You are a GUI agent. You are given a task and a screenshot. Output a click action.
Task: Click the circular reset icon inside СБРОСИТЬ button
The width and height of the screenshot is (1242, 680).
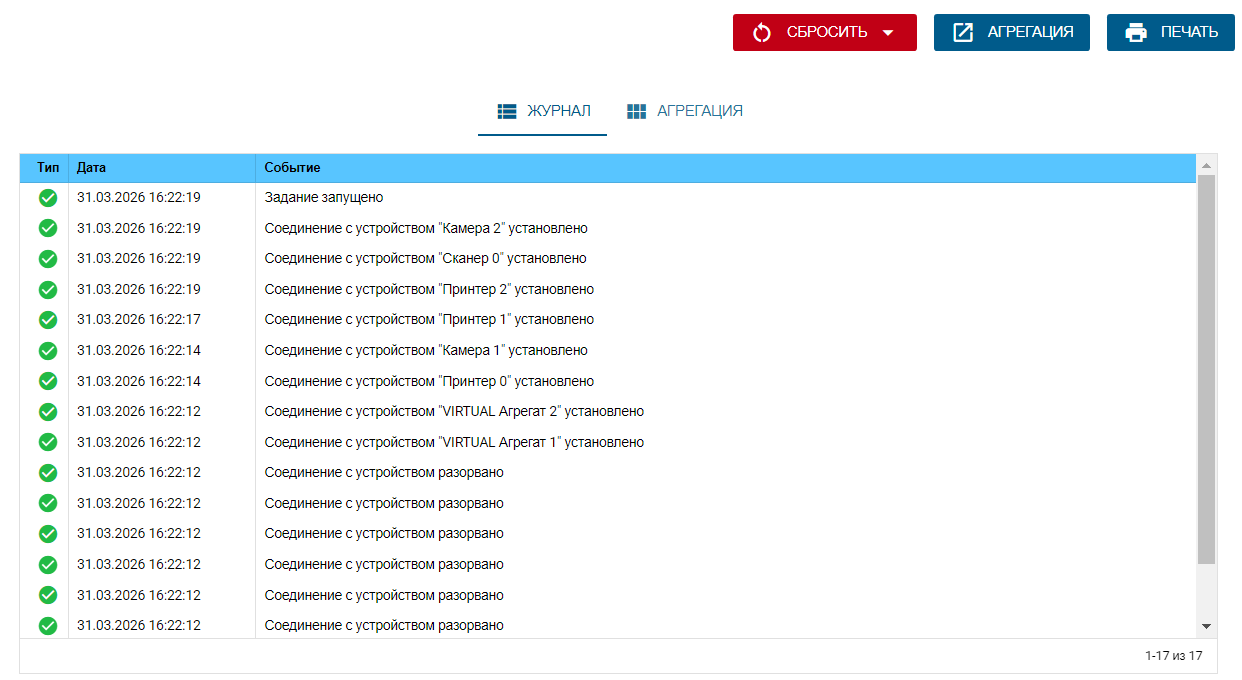[762, 32]
